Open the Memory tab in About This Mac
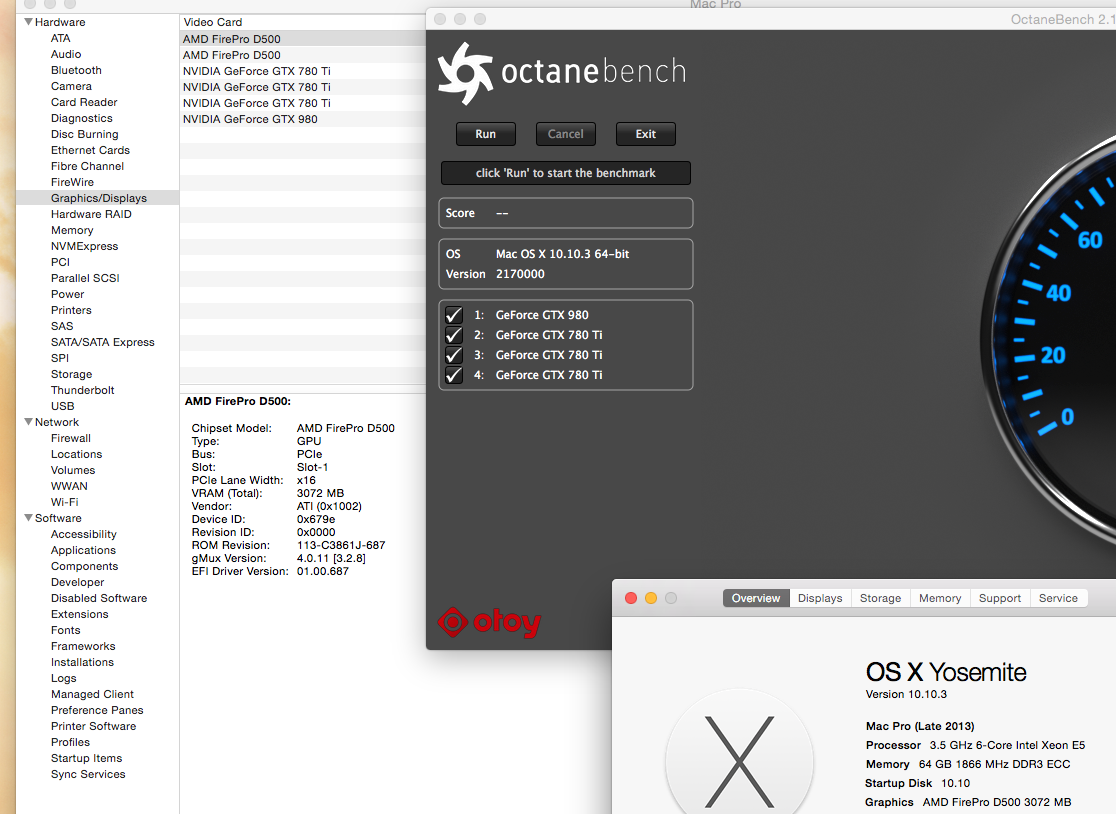This screenshot has height=814, width=1116. click(x=939, y=598)
